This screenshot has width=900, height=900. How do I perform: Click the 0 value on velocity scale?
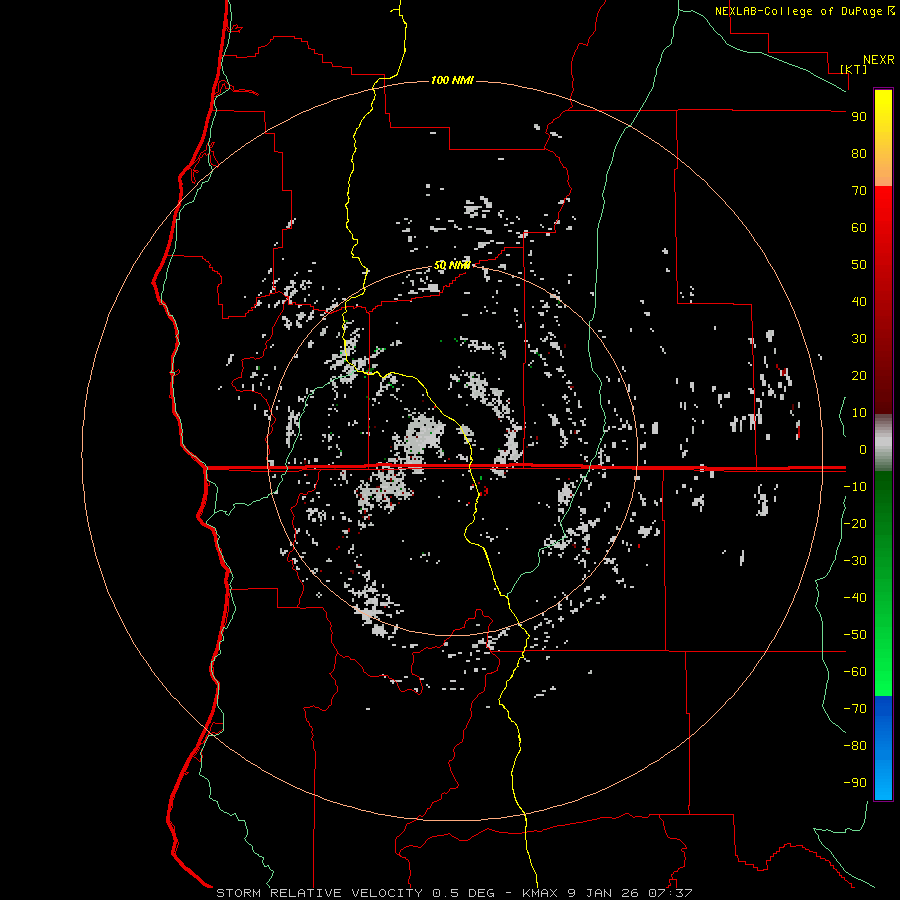pyautogui.click(x=863, y=450)
